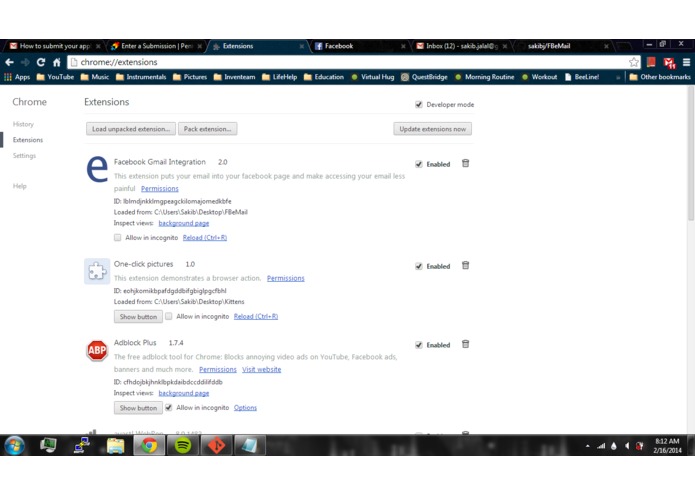Click the taskbar clock showing 8:12 AM
Image resolution: width=695 pixels, height=494 pixels.
click(667, 446)
